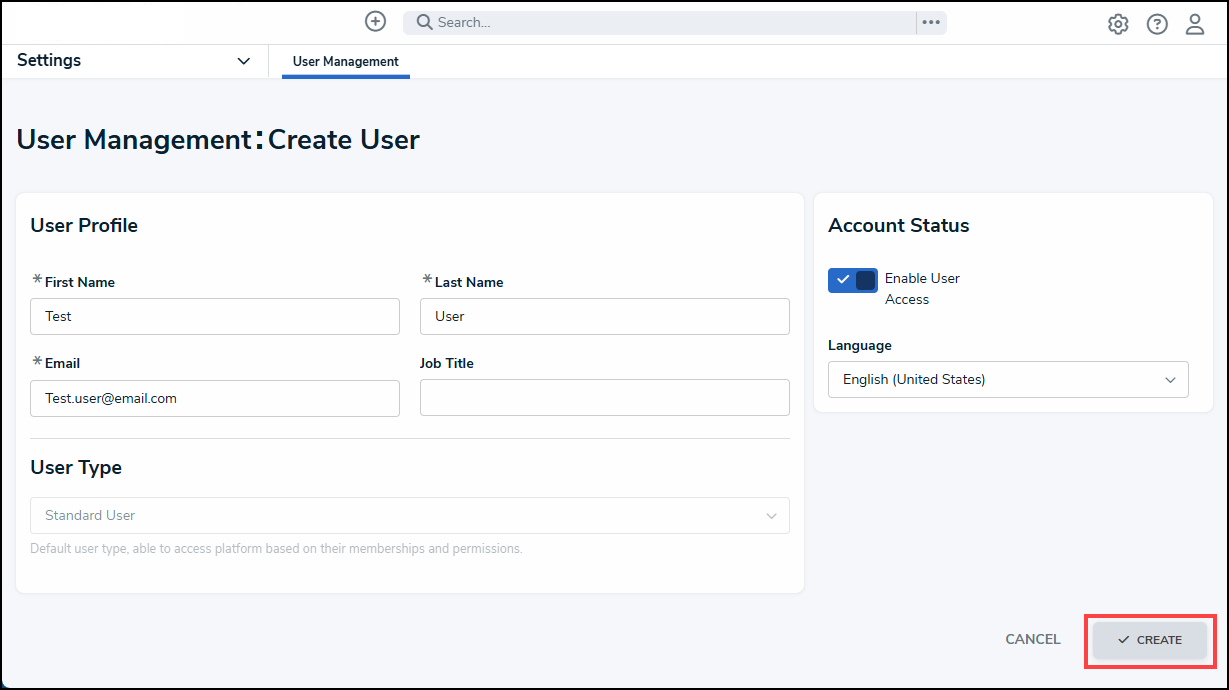Focus the Search box

660,22
